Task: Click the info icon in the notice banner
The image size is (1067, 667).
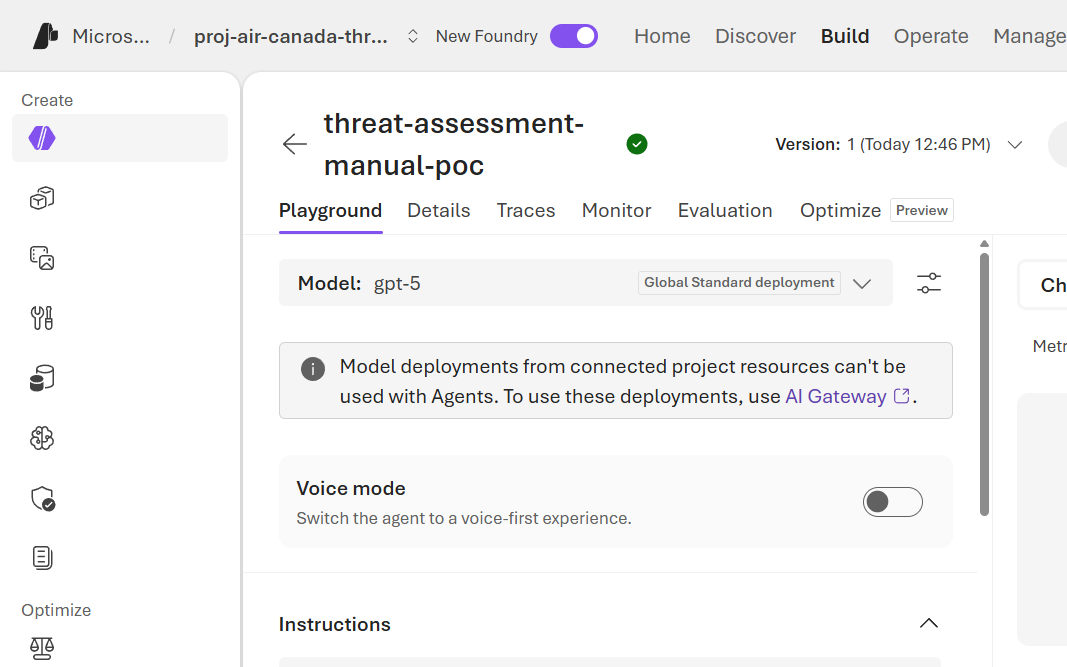Action: click(313, 369)
